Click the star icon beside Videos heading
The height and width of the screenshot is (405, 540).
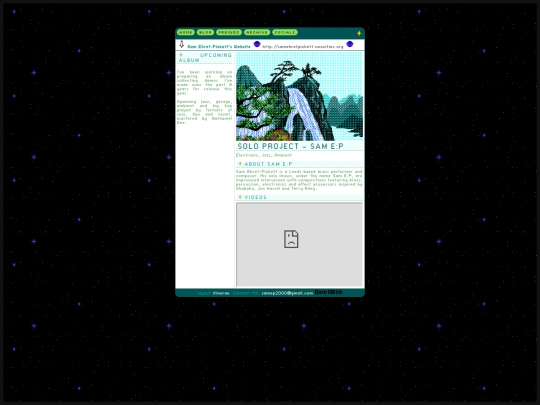[x=240, y=197]
